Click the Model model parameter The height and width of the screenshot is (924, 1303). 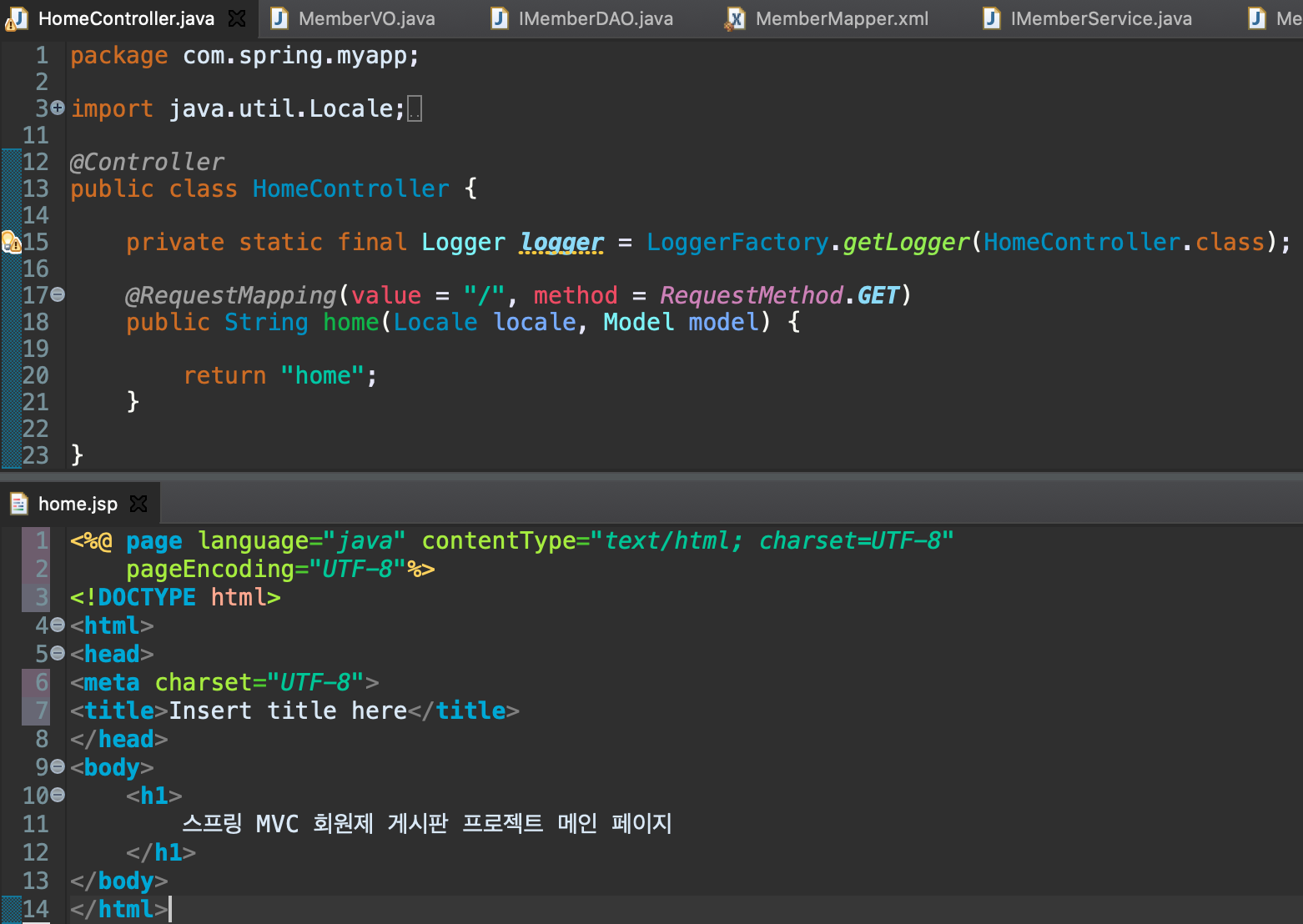click(x=681, y=322)
